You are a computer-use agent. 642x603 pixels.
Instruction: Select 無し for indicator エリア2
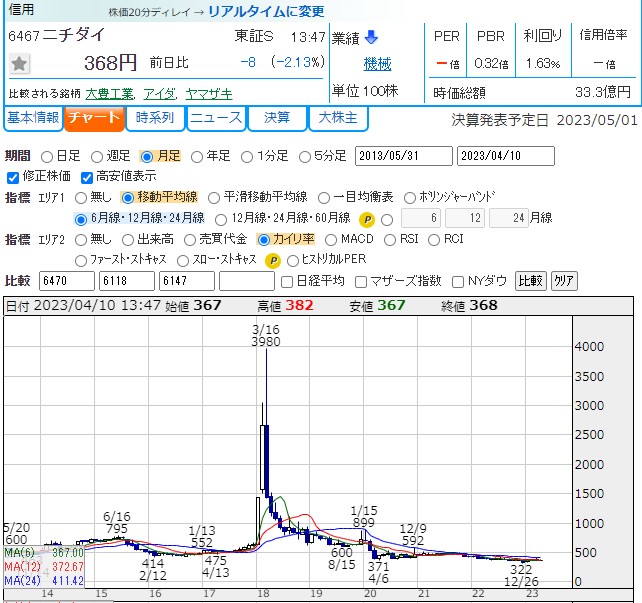pyautogui.click(x=81, y=240)
